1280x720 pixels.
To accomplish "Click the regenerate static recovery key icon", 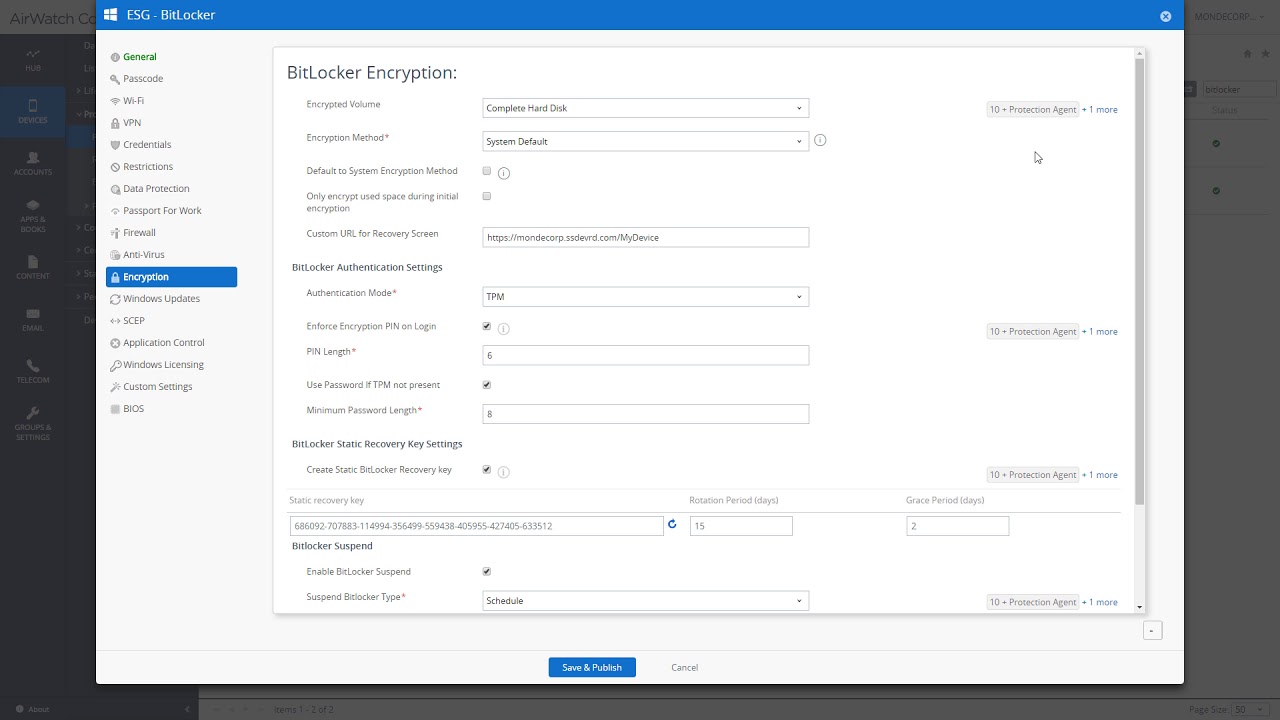I will (672, 524).
